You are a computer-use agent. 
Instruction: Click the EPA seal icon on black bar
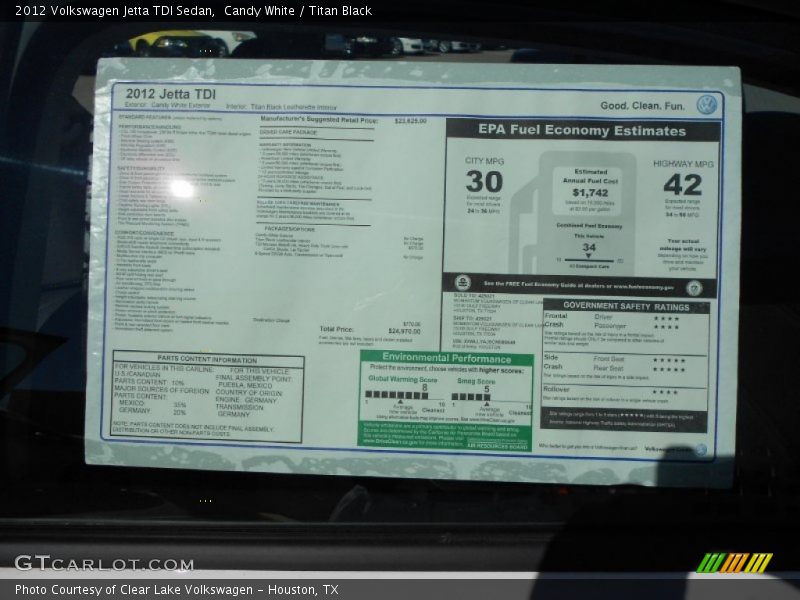pyautogui.click(x=463, y=284)
